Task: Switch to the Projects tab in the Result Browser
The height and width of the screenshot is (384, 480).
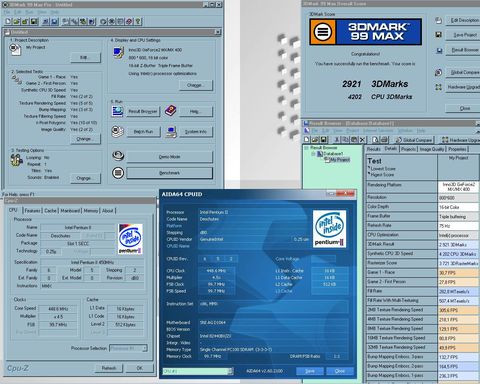Action: 408,149
